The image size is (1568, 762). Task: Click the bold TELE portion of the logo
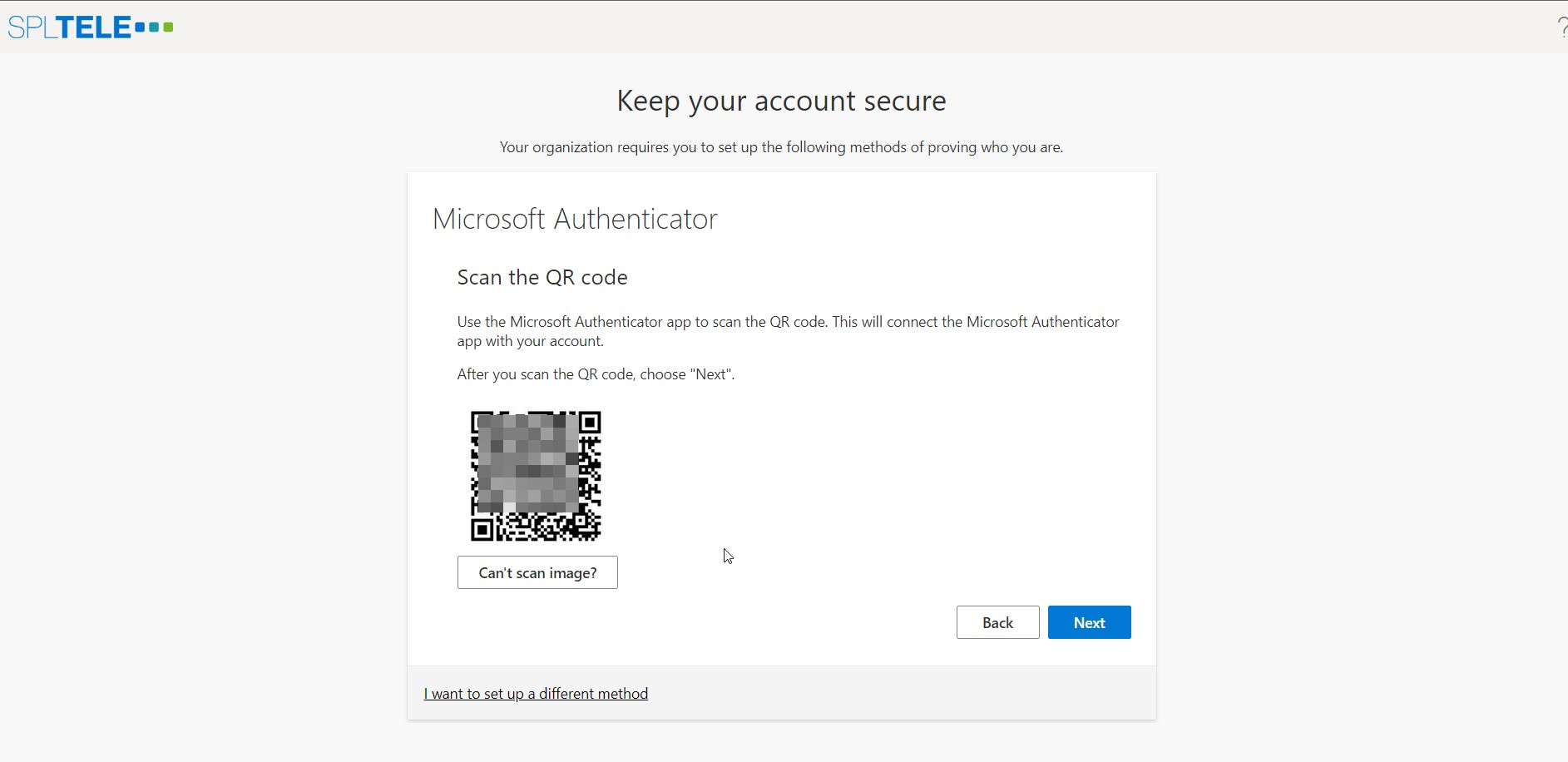click(94, 27)
